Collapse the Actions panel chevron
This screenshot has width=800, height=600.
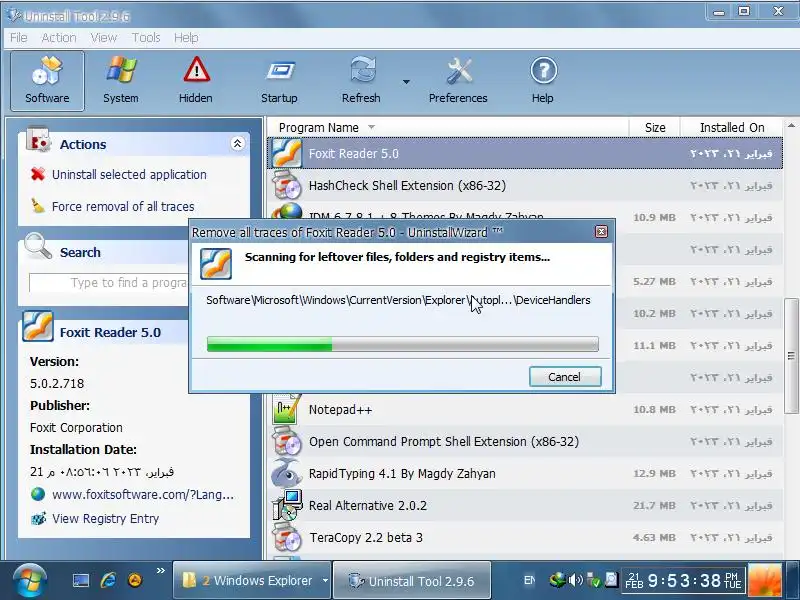pyautogui.click(x=237, y=143)
